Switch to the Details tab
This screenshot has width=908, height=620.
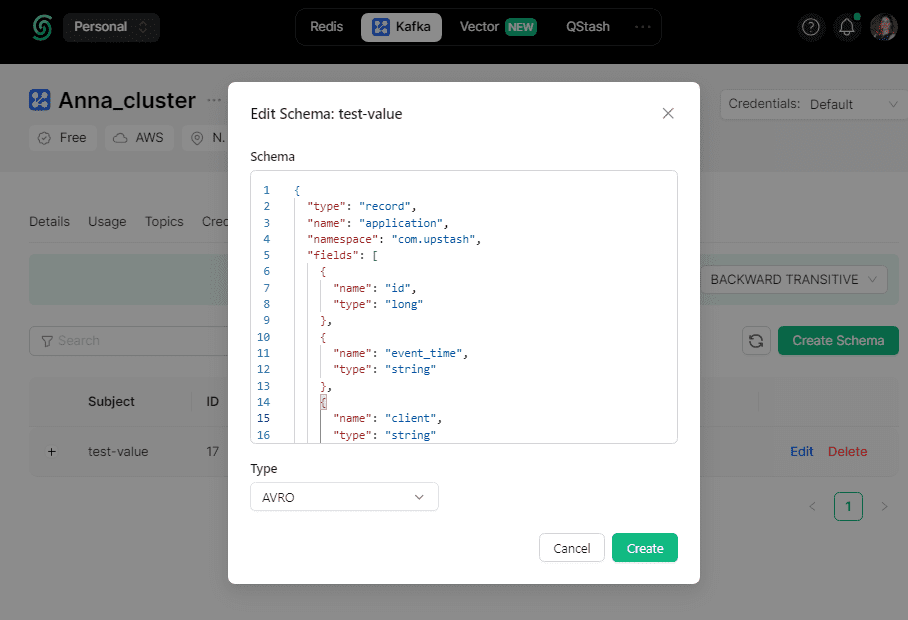click(49, 222)
